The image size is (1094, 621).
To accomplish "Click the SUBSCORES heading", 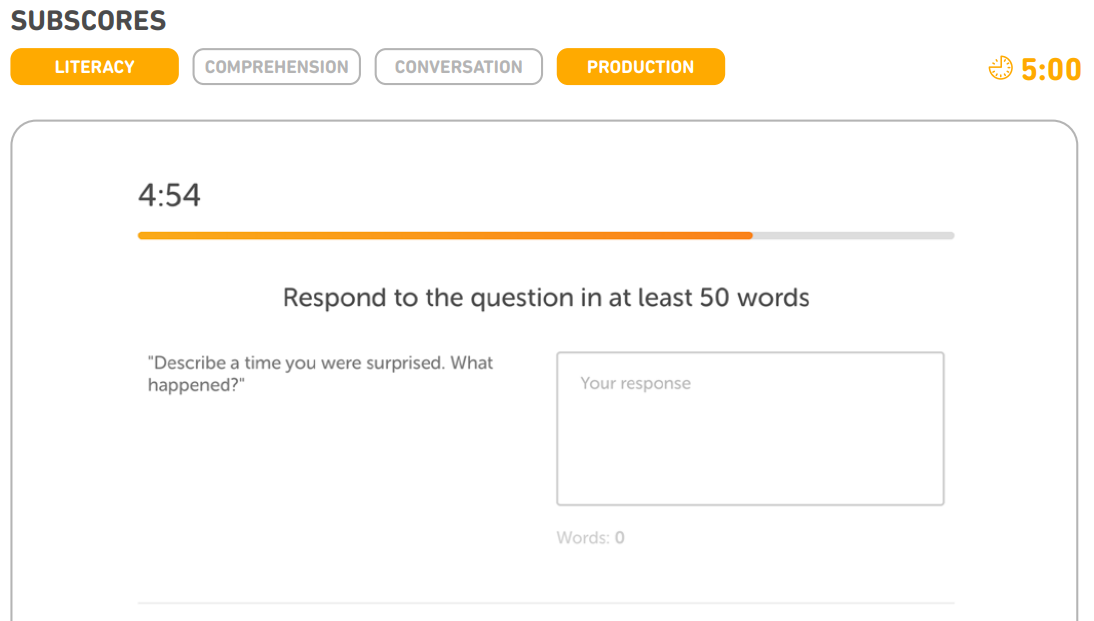I will [88, 20].
